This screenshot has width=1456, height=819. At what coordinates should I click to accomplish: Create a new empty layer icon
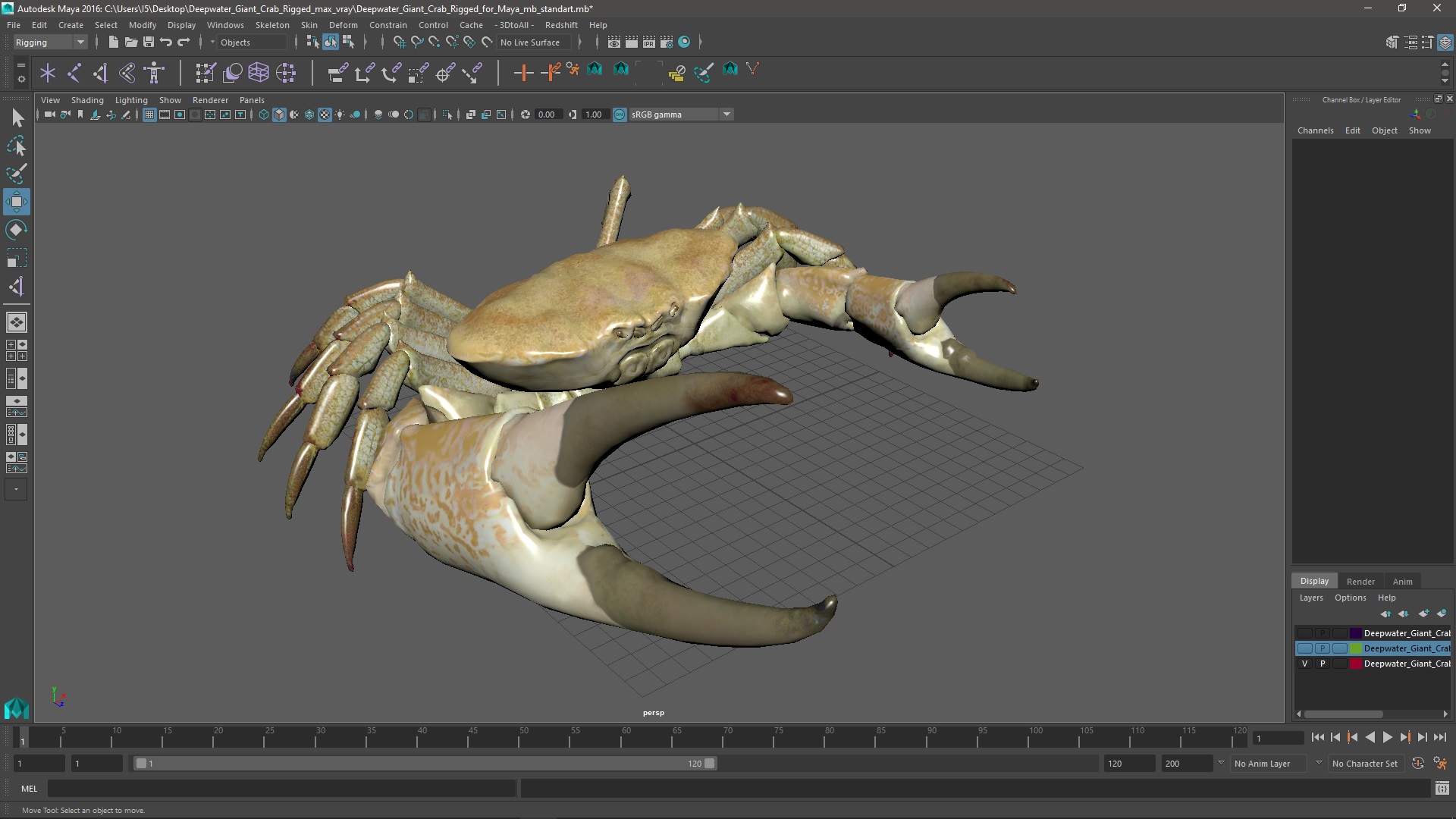pos(1423,613)
